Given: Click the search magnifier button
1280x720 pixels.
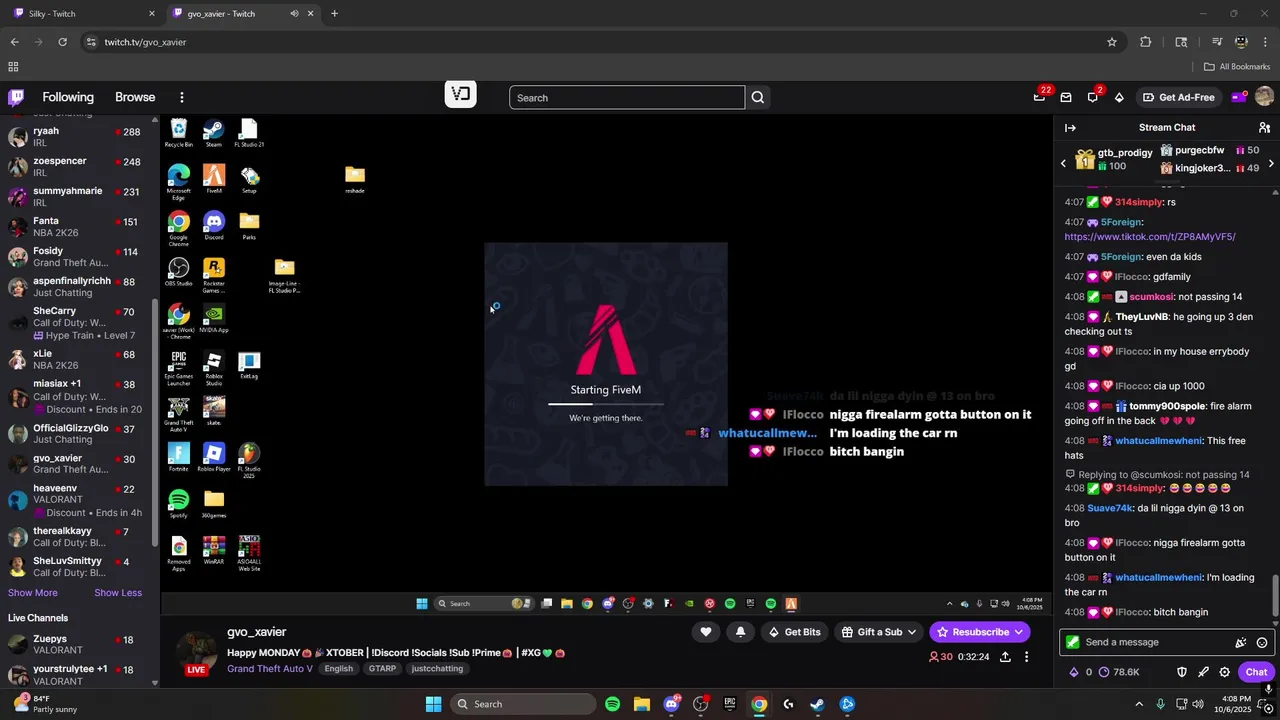Looking at the screenshot, I should pos(758,97).
